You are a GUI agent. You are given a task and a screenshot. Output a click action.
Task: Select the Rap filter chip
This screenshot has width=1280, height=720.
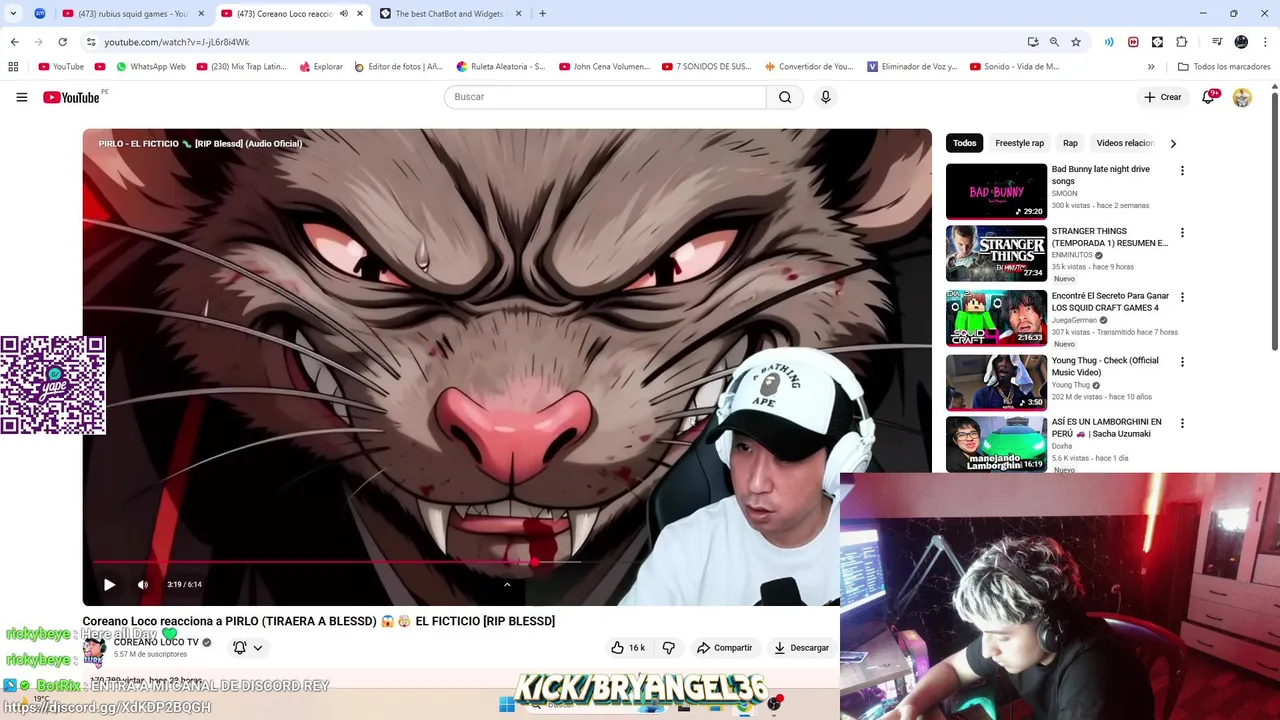(x=1070, y=143)
